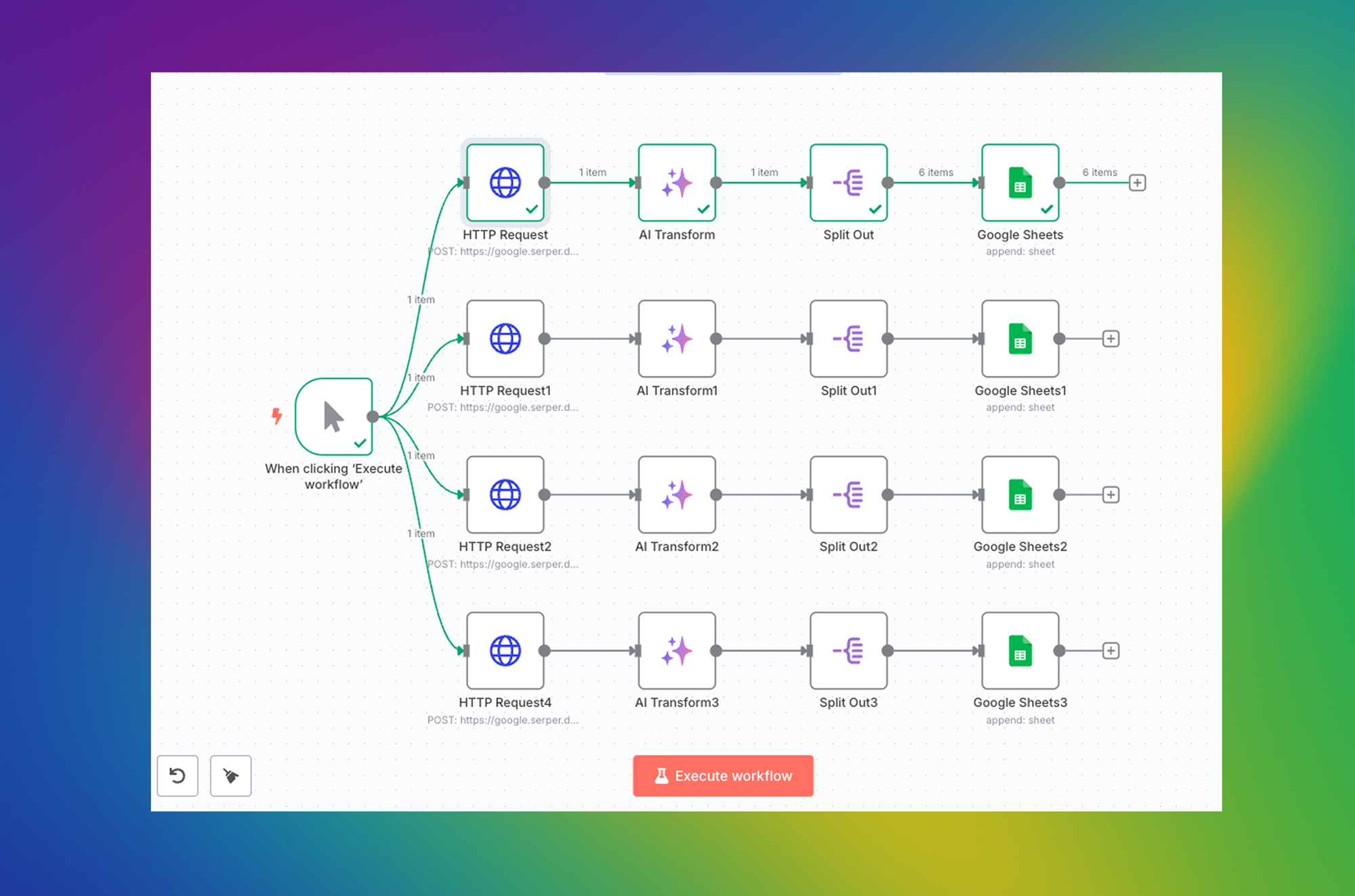Click the Google Sheets3 node label
Viewport: 1355px width, 896px height.
pos(1020,702)
